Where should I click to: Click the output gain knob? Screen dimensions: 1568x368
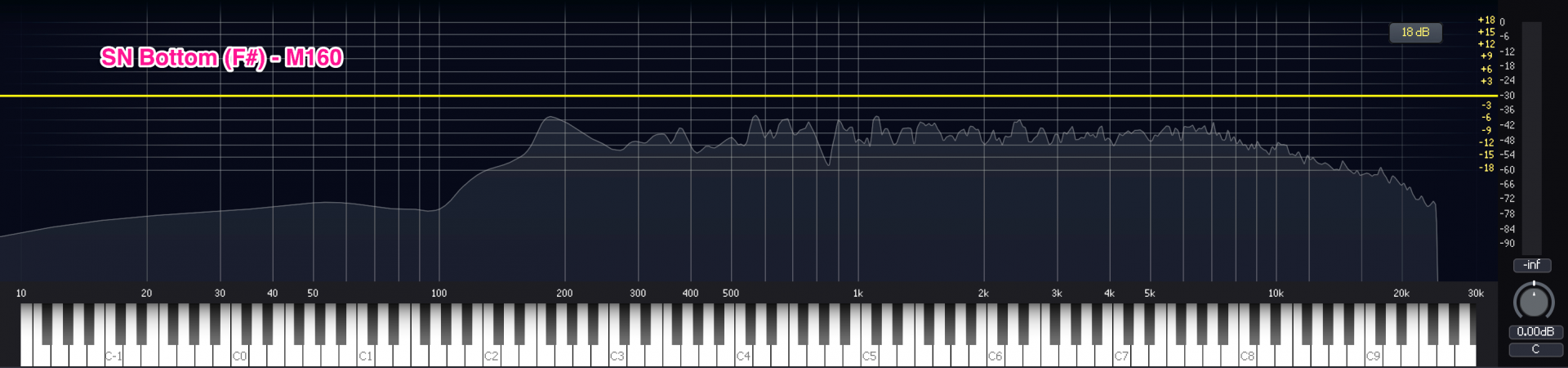coord(1534,302)
